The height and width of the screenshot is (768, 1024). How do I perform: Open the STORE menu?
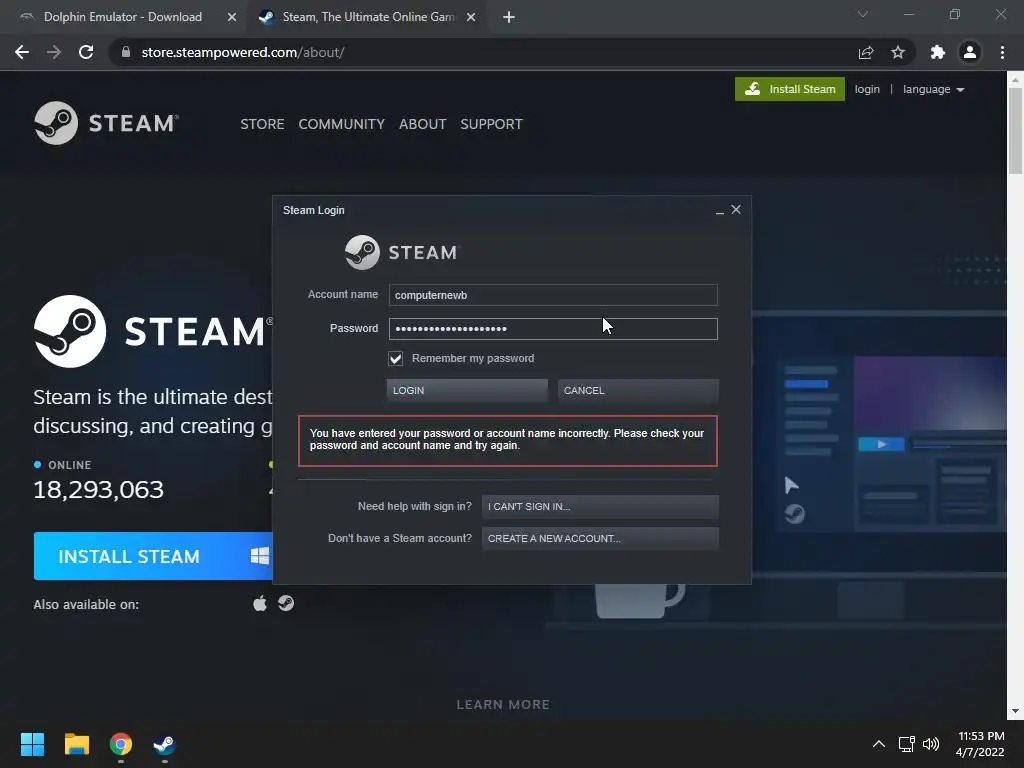click(262, 124)
